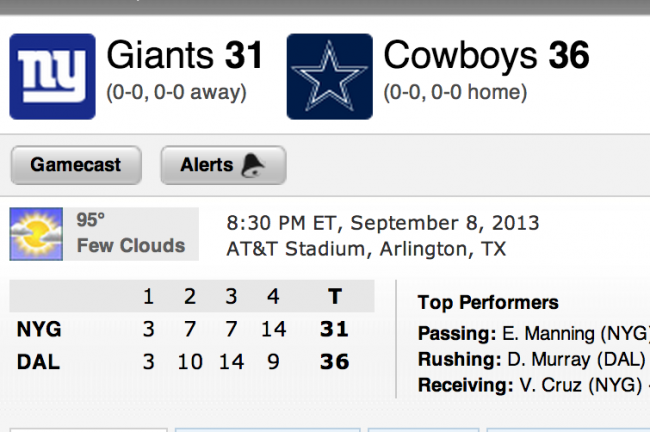Click the Cowboys final total 36
The width and height of the screenshot is (650, 432).
click(x=334, y=362)
